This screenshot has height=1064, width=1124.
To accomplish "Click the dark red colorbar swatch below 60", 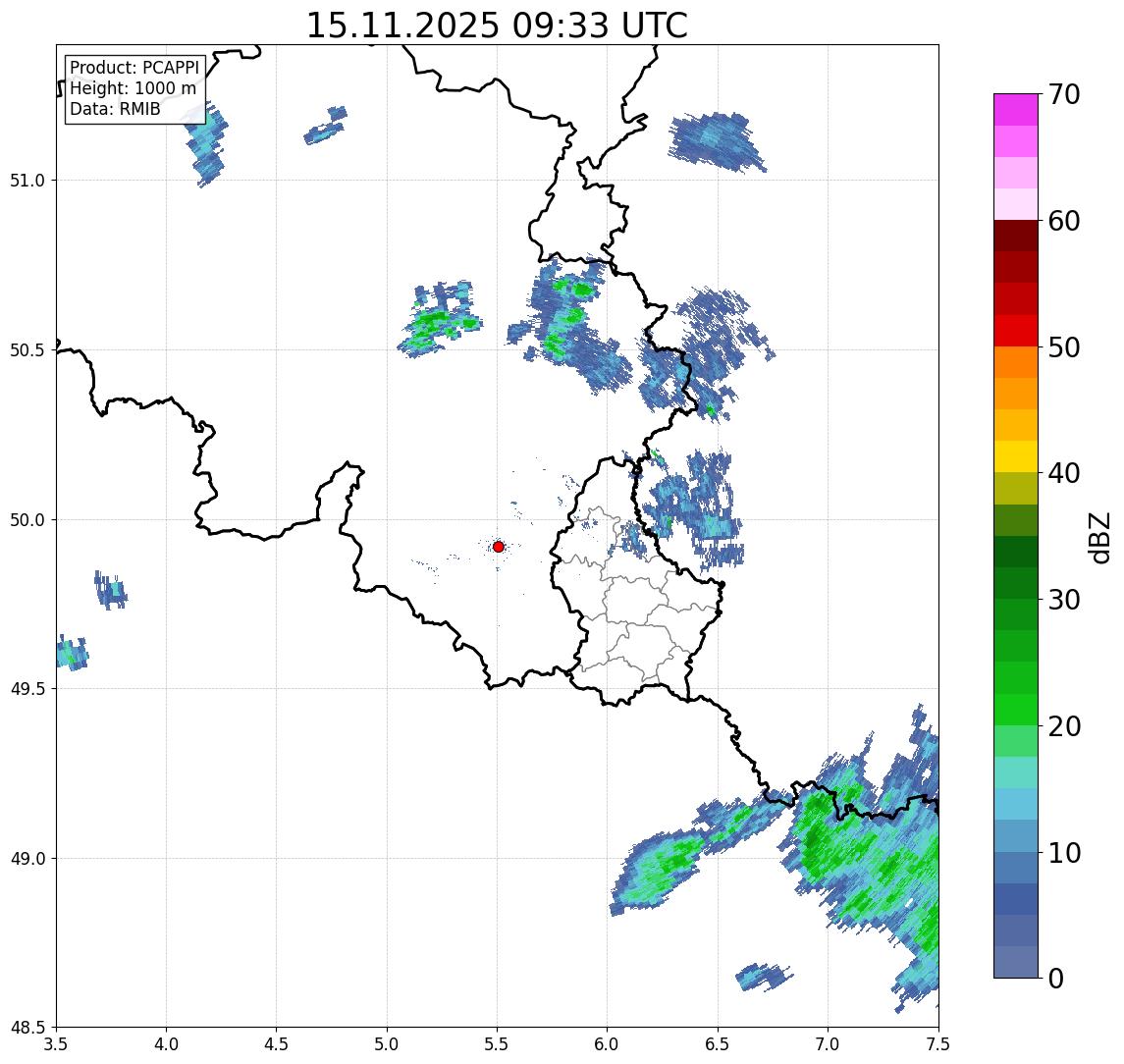I will coord(1016,236).
